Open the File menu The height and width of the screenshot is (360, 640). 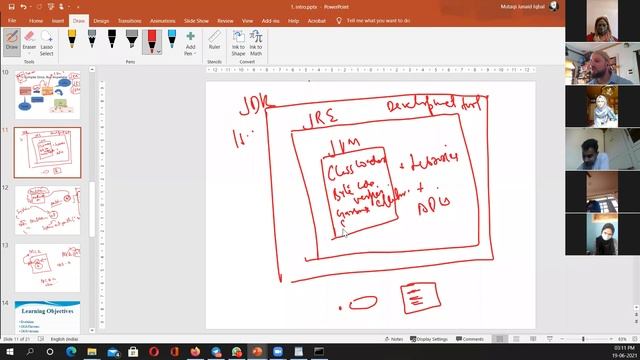(12, 20)
